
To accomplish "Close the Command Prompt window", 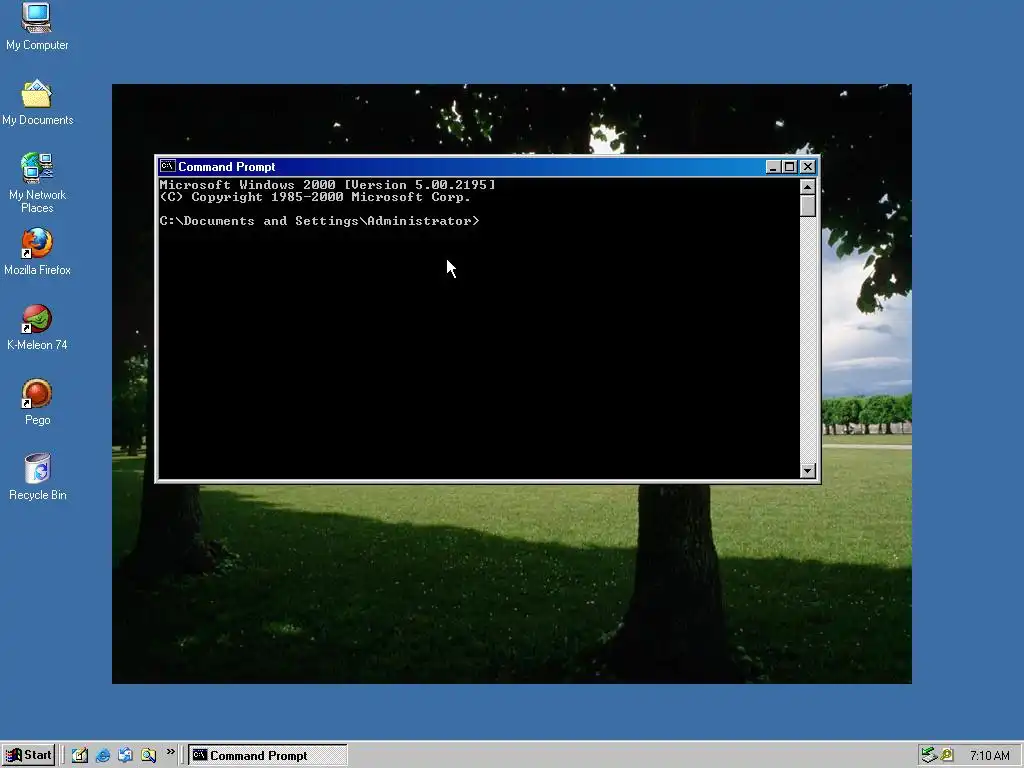I will coord(808,167).
